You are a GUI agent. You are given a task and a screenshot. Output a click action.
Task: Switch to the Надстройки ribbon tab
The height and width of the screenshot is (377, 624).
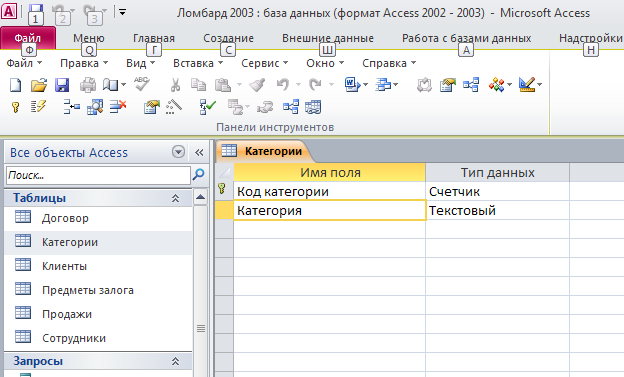(591, 38)
